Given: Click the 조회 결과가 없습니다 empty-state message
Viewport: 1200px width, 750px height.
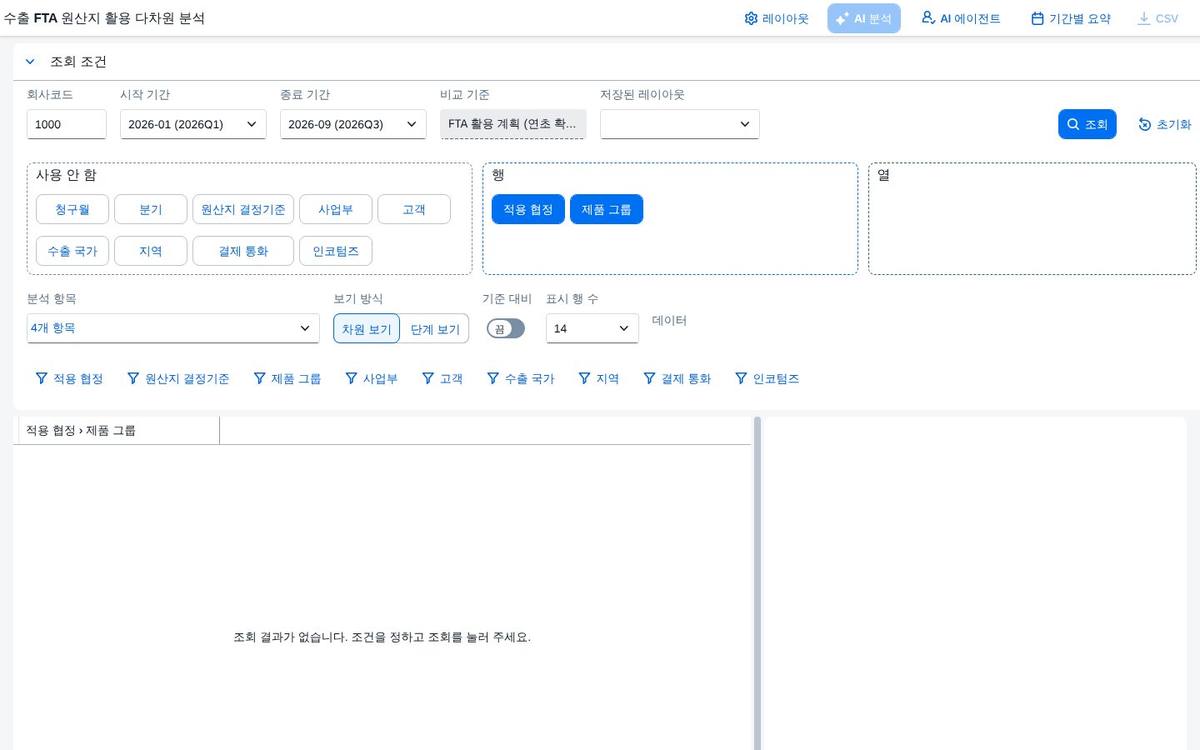Looking at the screenshot, I should [382, 637].
